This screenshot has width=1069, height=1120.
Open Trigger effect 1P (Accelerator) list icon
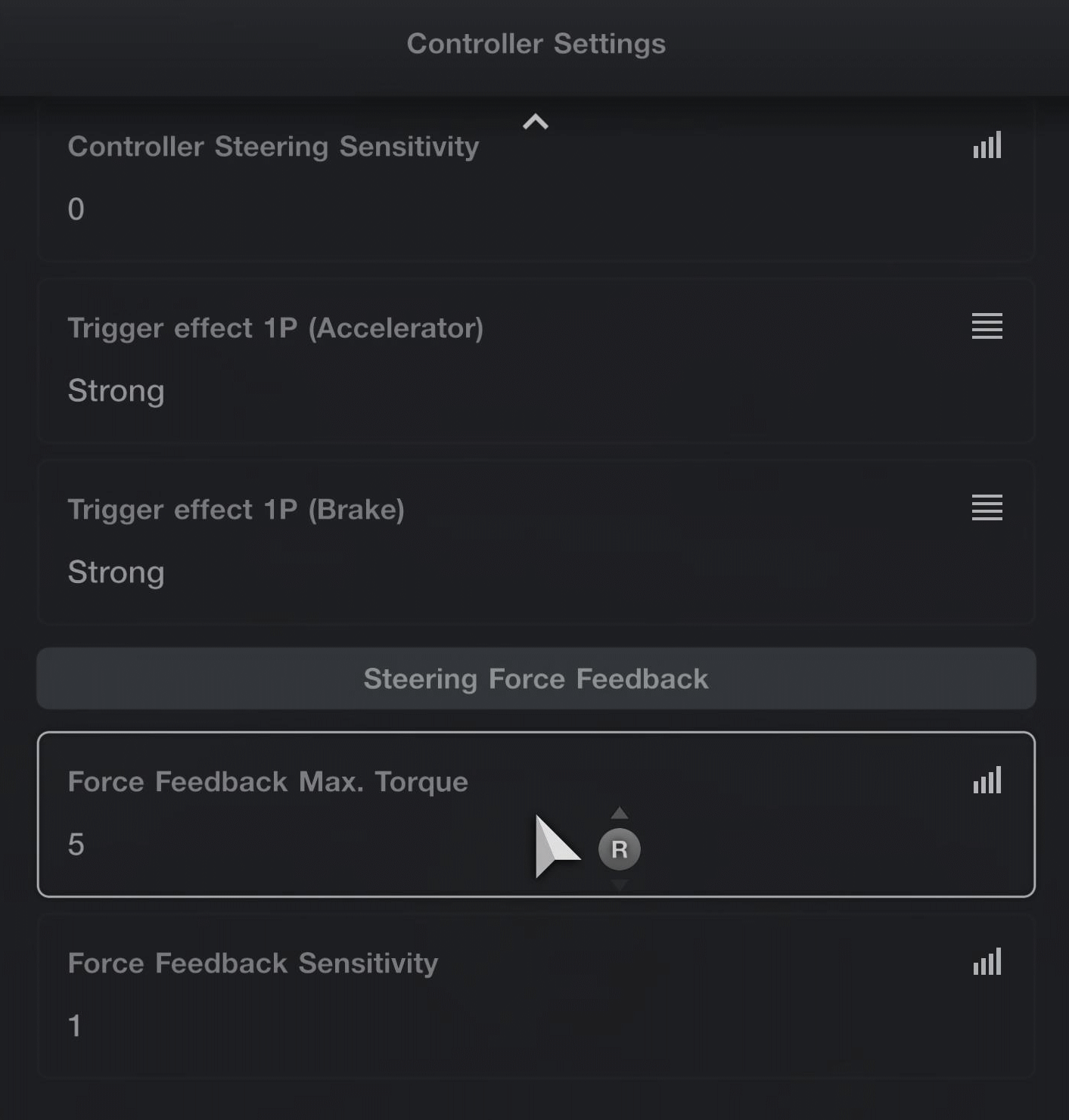point(987,326)
